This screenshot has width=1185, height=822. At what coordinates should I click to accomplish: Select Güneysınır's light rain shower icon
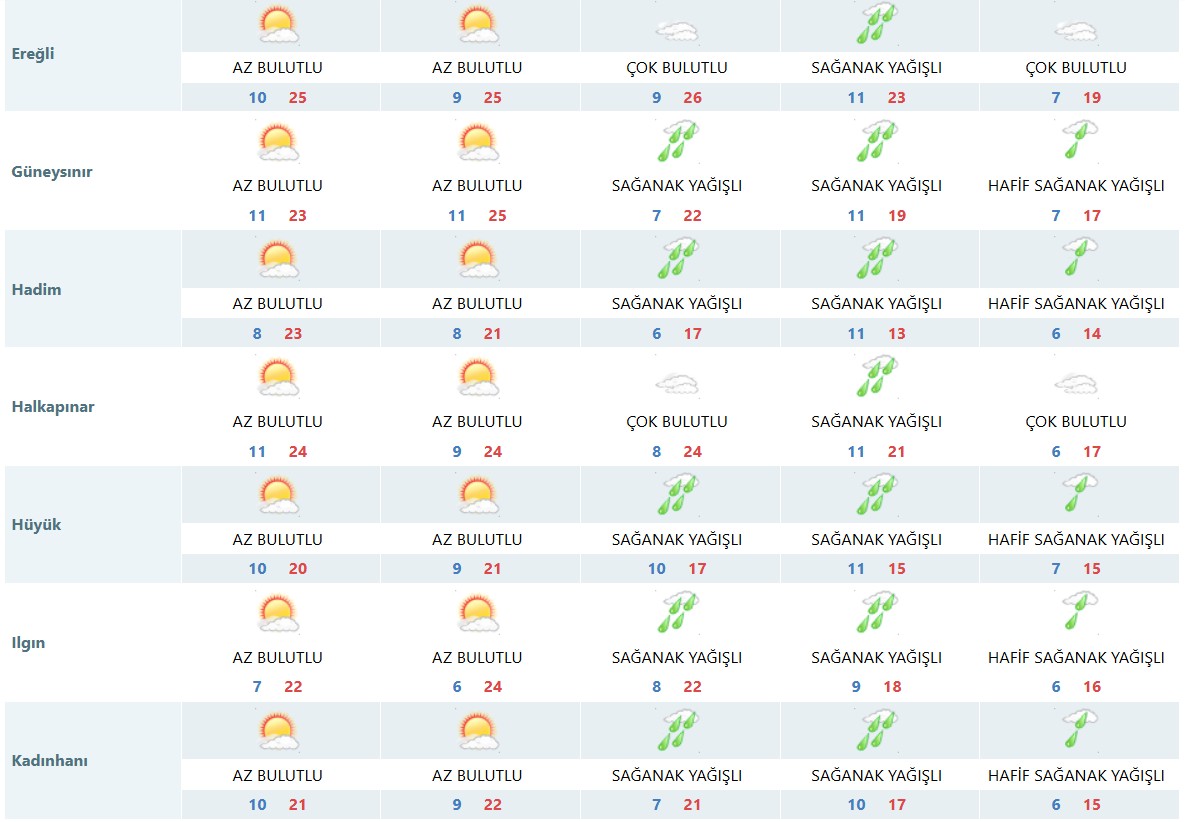[x=1077, y=141]
